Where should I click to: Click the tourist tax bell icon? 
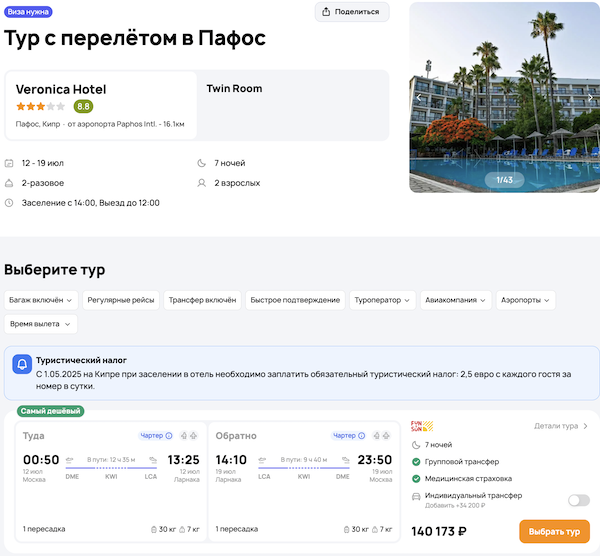(x=21, y=366)
